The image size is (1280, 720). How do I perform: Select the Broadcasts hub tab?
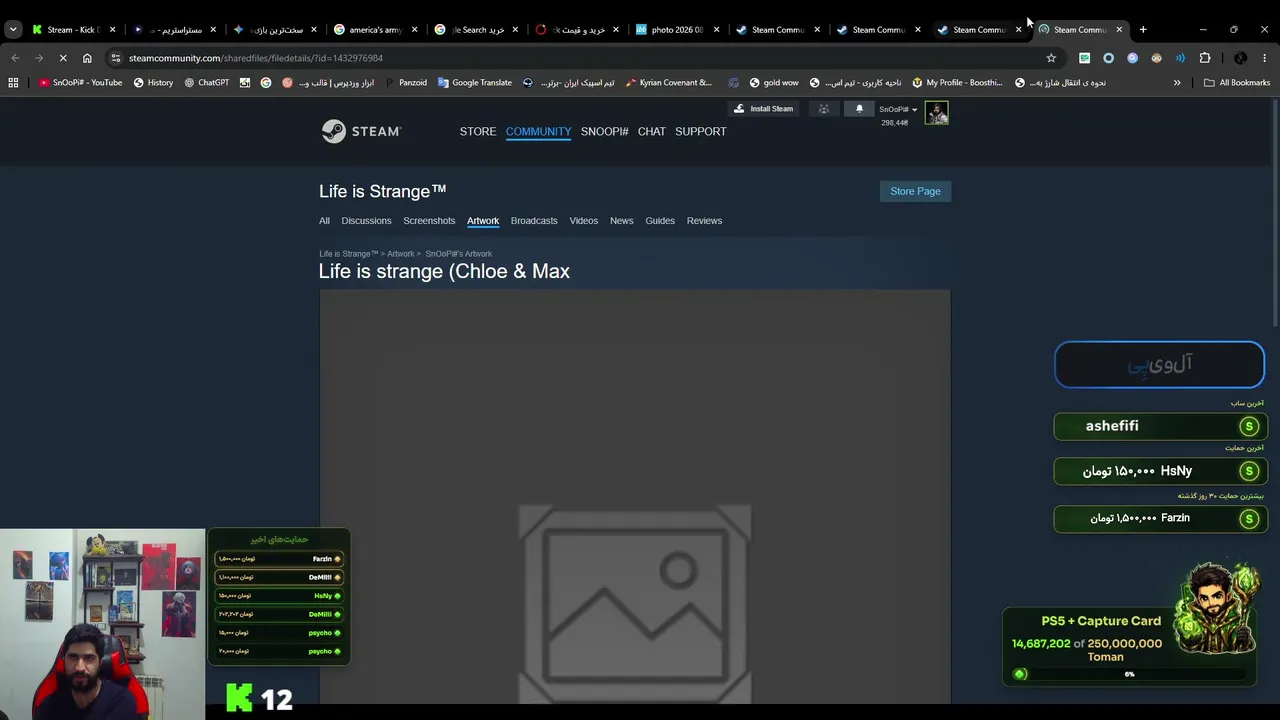coord(534,221)
